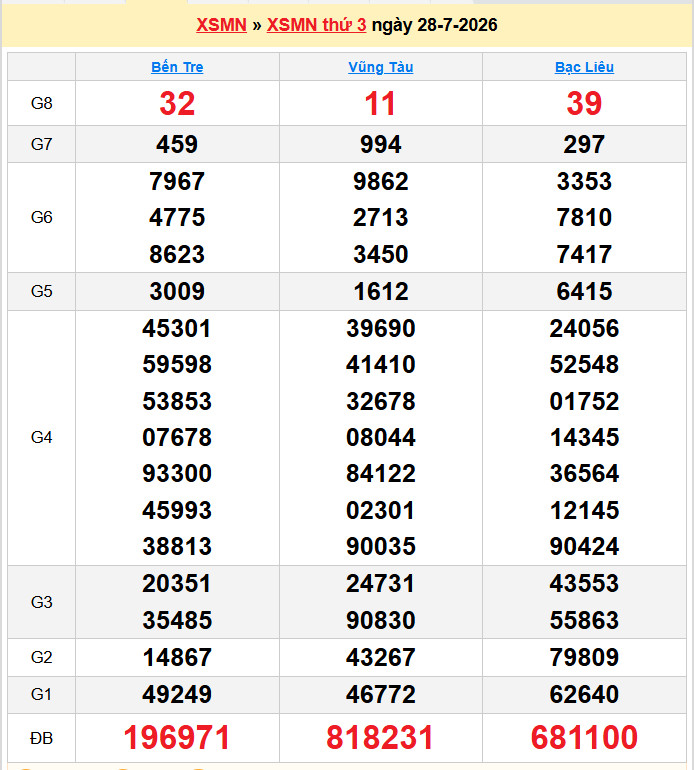Select the G4 number 39690

[x=381, y=328]
